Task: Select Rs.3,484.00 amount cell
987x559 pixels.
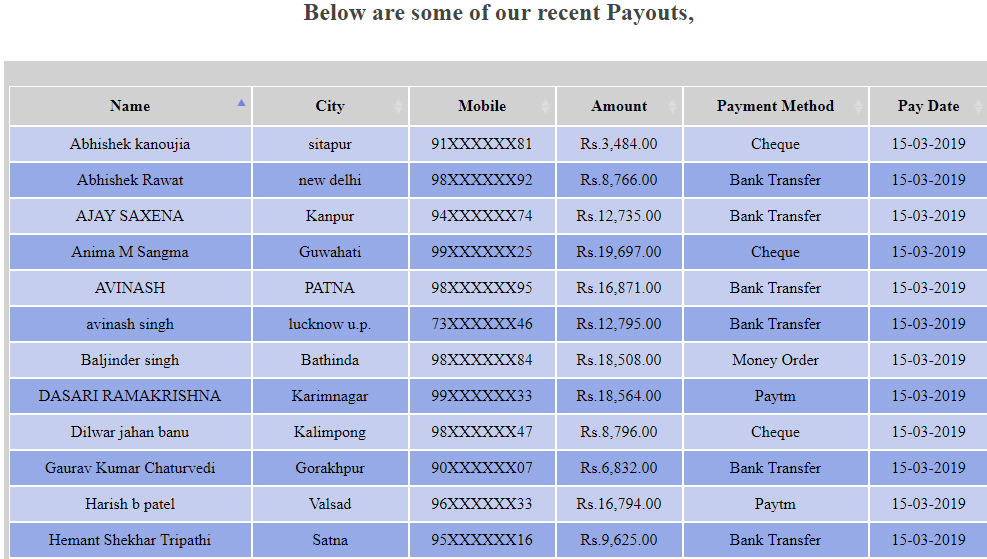Action: [619, 144]
